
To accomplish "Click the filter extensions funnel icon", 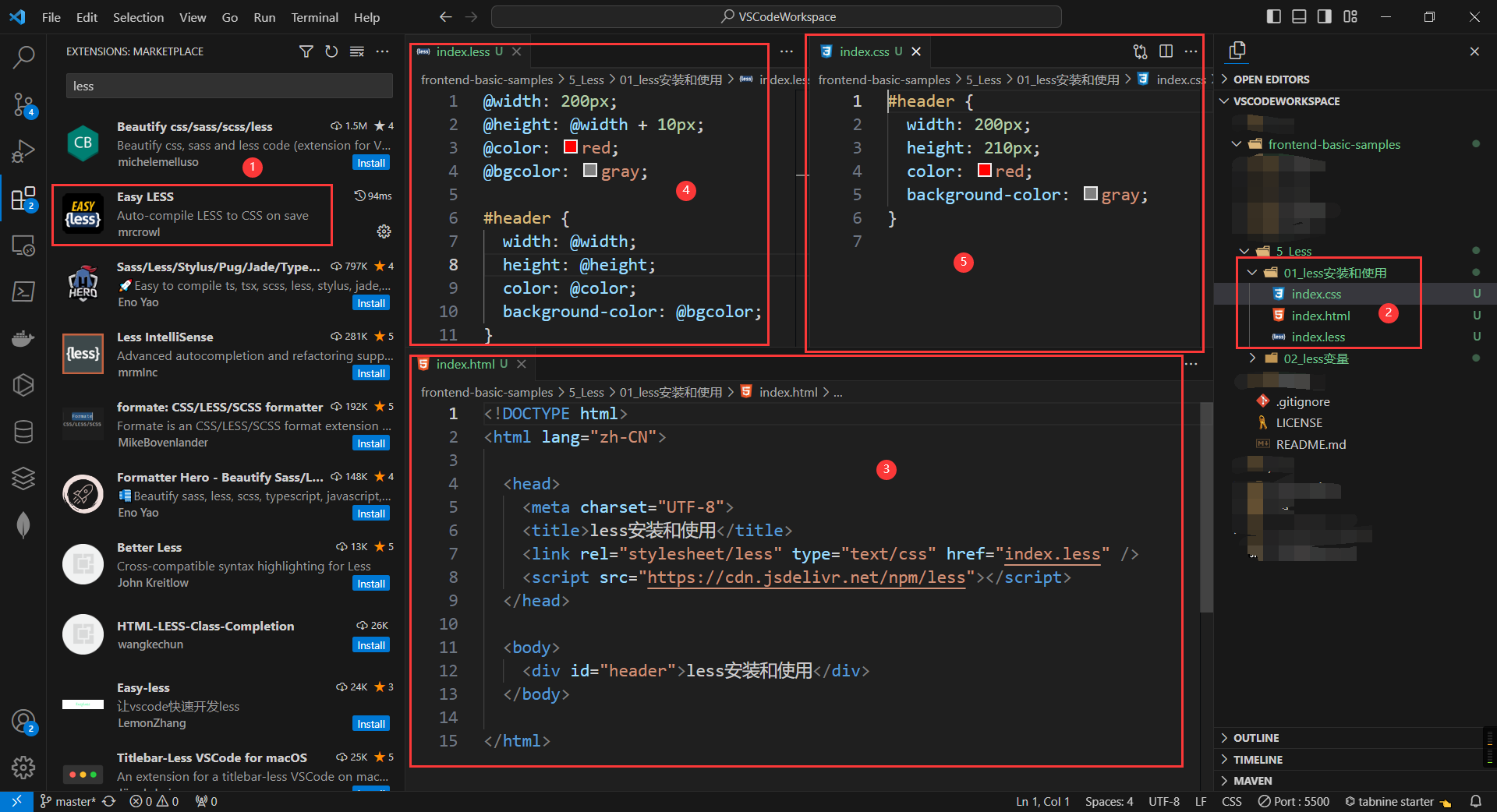I will (306, 51).
